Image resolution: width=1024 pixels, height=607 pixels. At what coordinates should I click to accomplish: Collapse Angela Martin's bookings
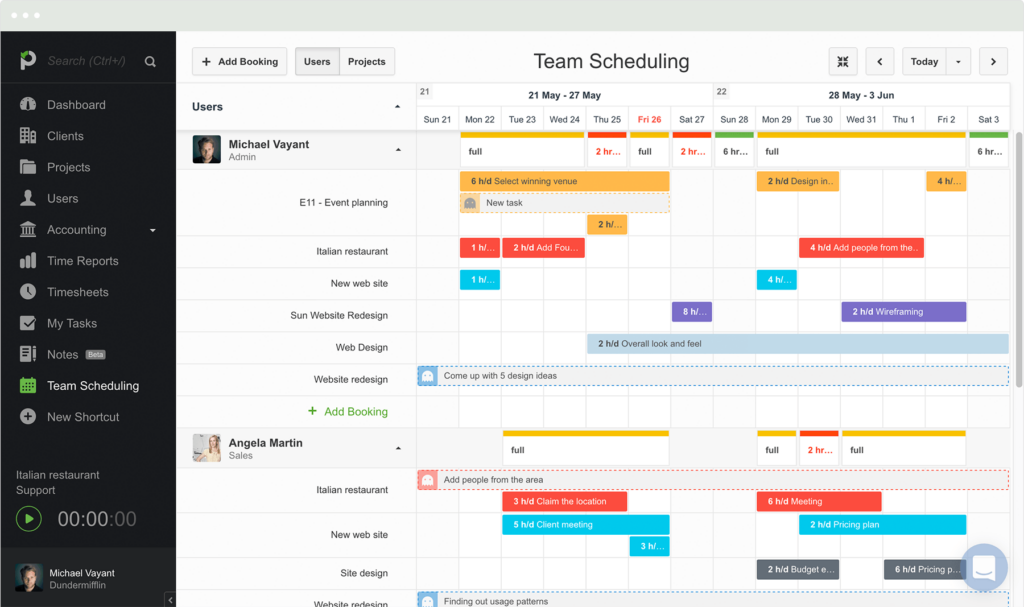[x=398, y=448]
